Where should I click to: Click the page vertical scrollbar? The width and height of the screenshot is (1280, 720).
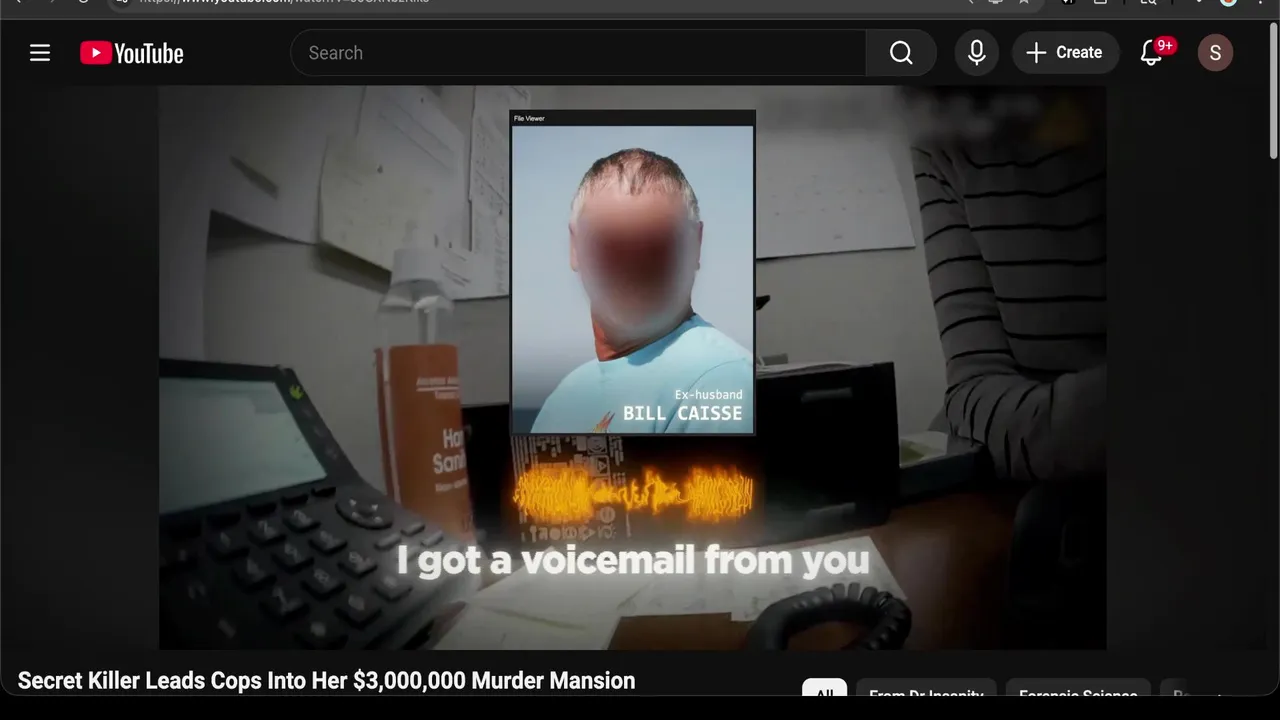click(x=1273, y=90)
